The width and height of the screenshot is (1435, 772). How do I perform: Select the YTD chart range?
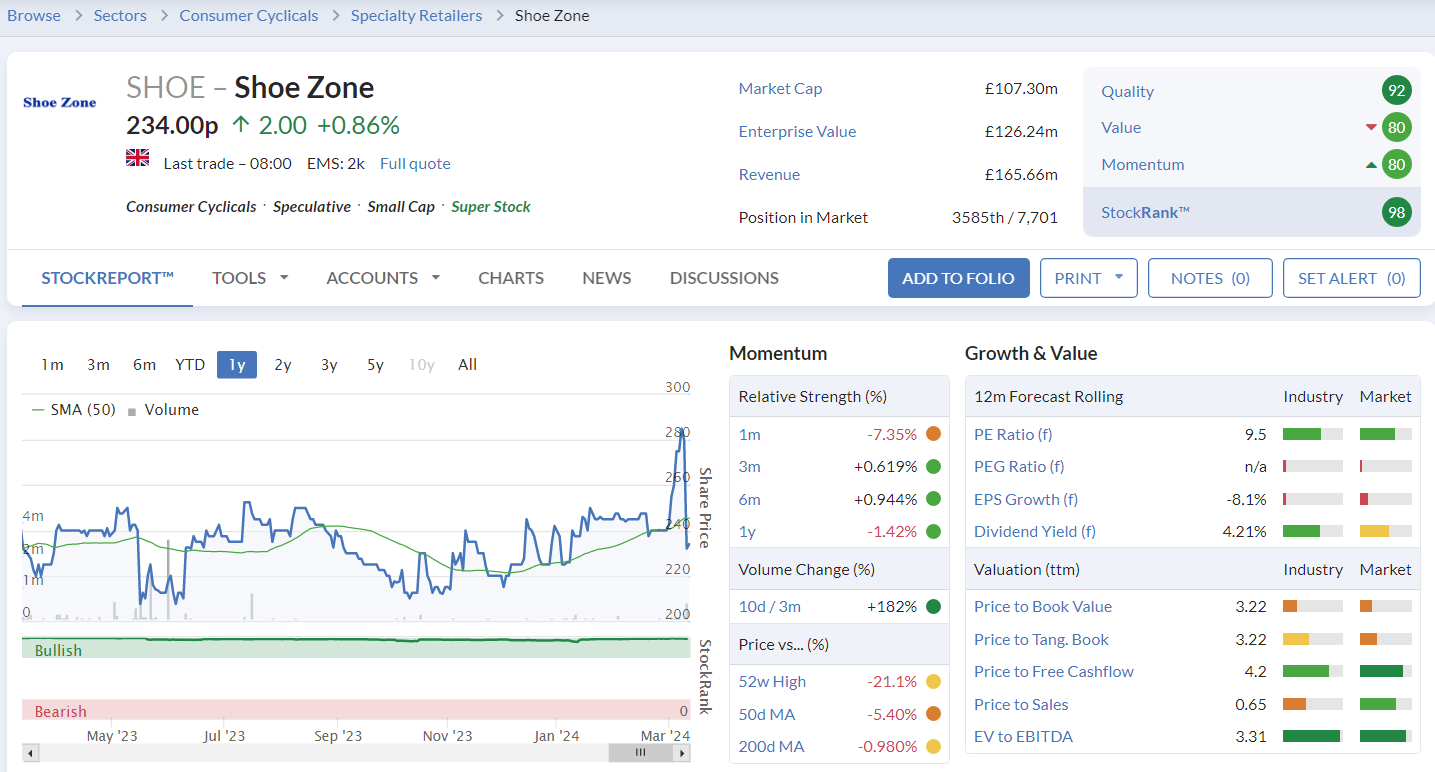[190, 365]
